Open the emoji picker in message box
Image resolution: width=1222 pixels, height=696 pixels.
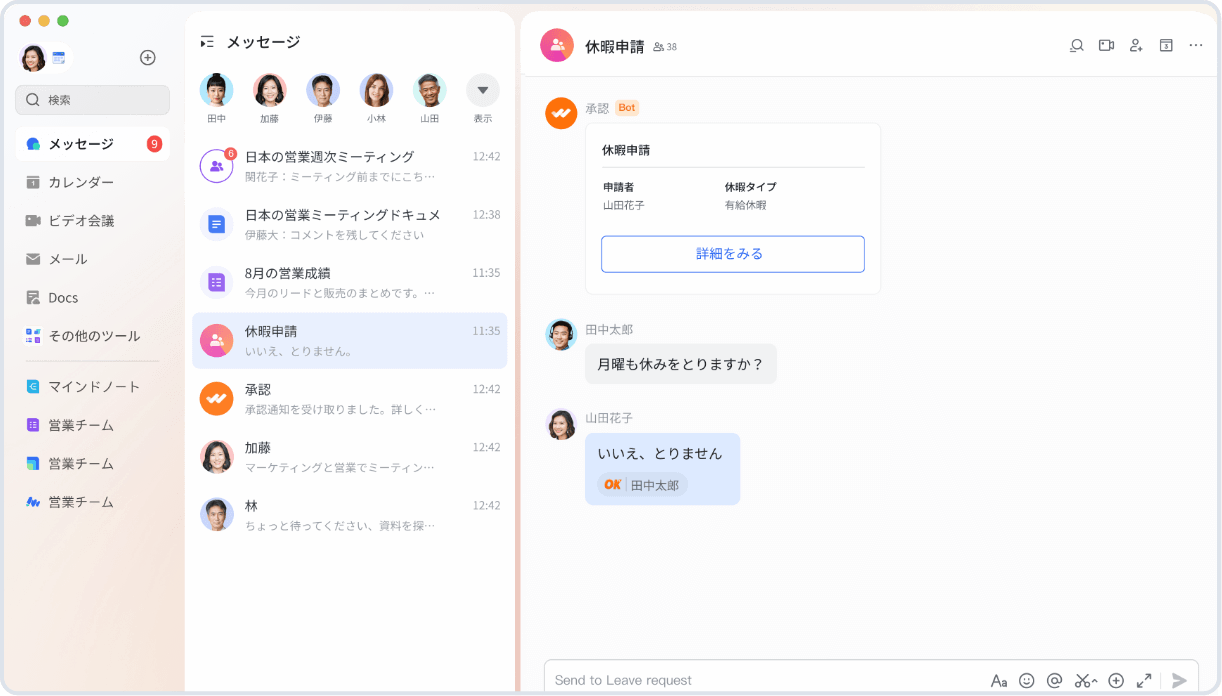(1026, 680)
